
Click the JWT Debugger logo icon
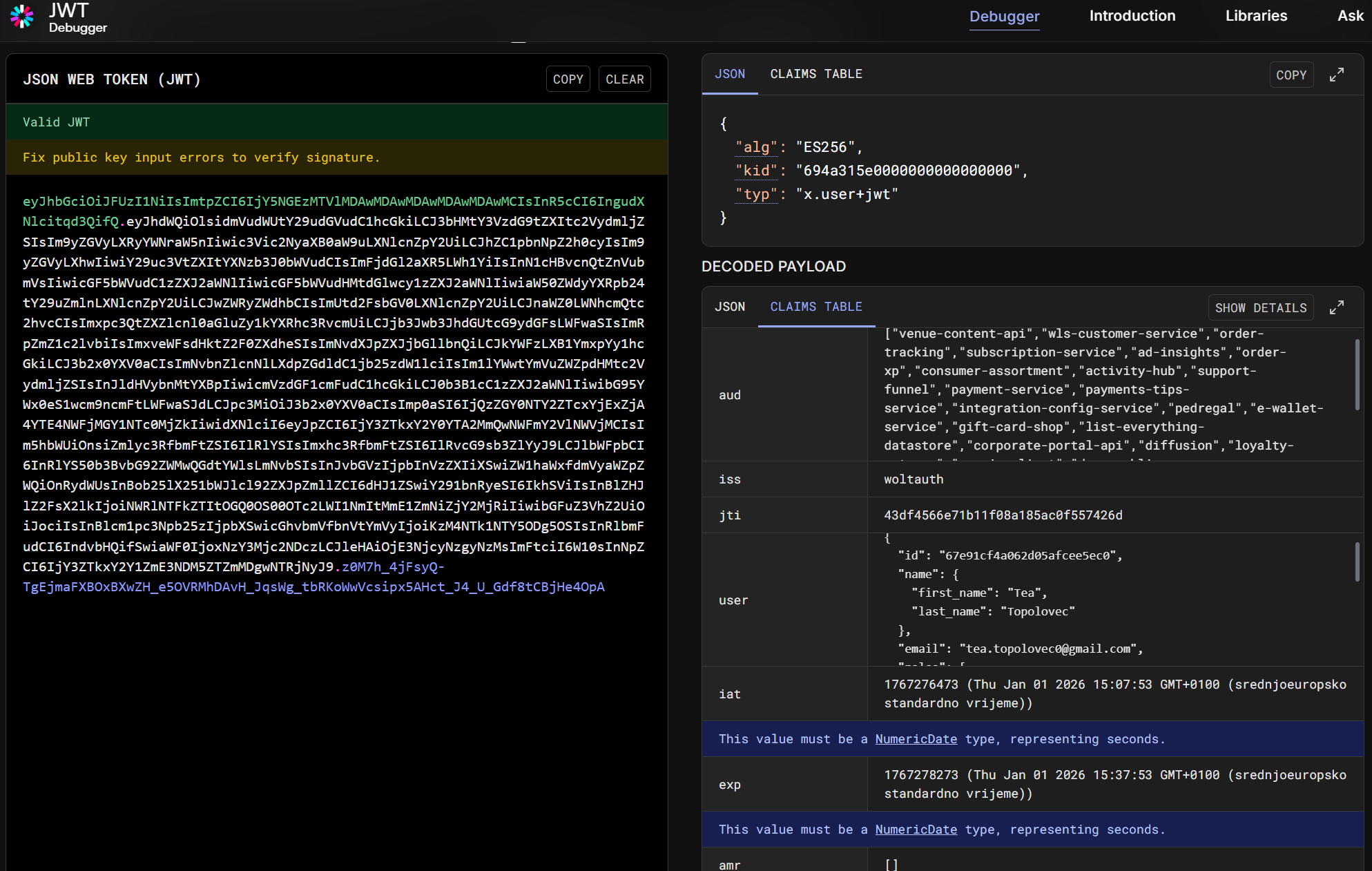click(x=22, y=17)
